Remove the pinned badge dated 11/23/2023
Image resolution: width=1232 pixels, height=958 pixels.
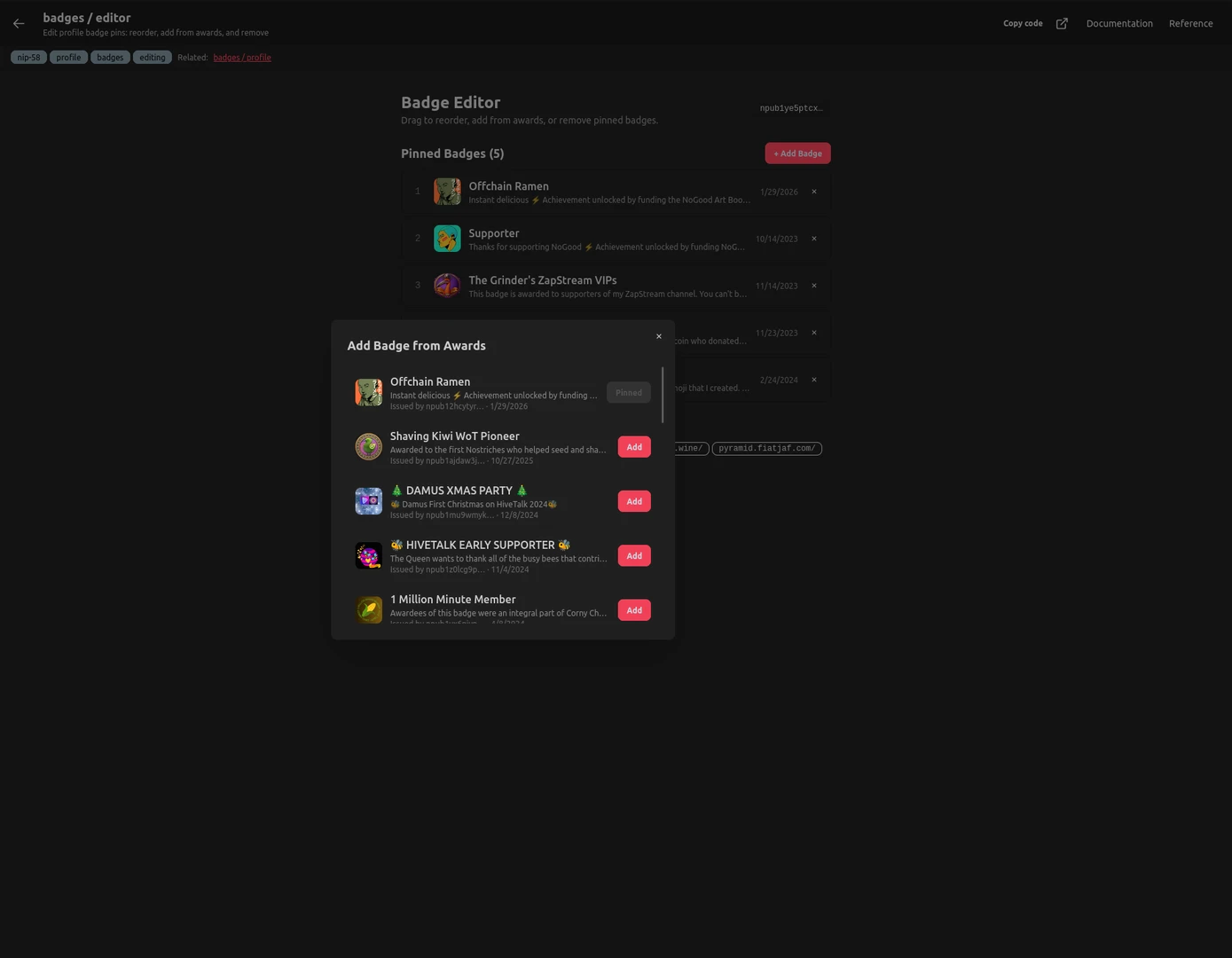(814, 333)
